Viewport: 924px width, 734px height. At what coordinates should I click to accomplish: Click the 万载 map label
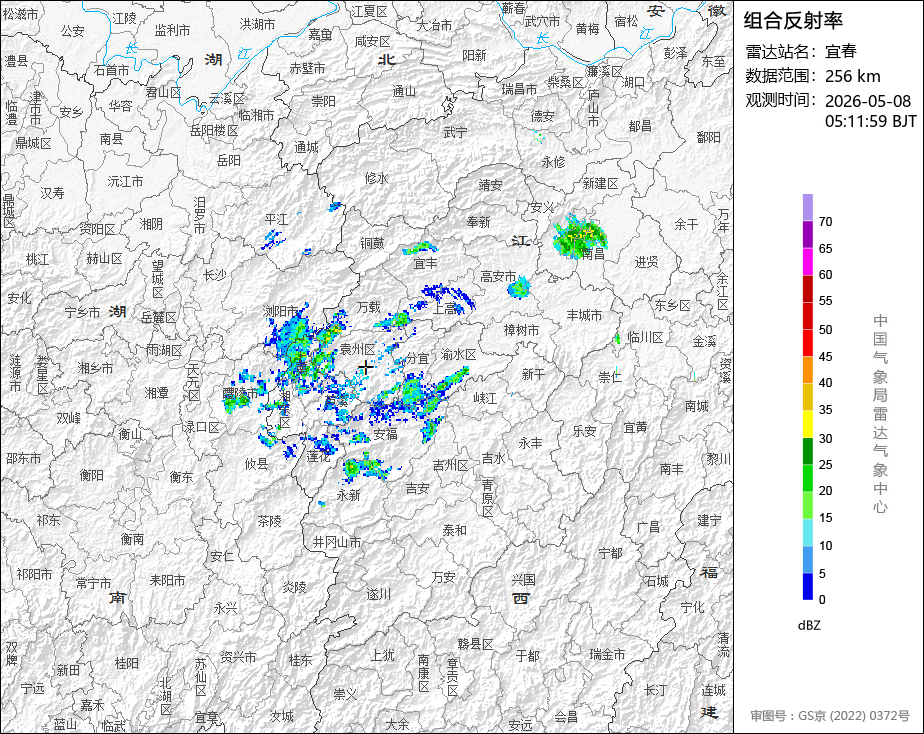coord(369,307)
